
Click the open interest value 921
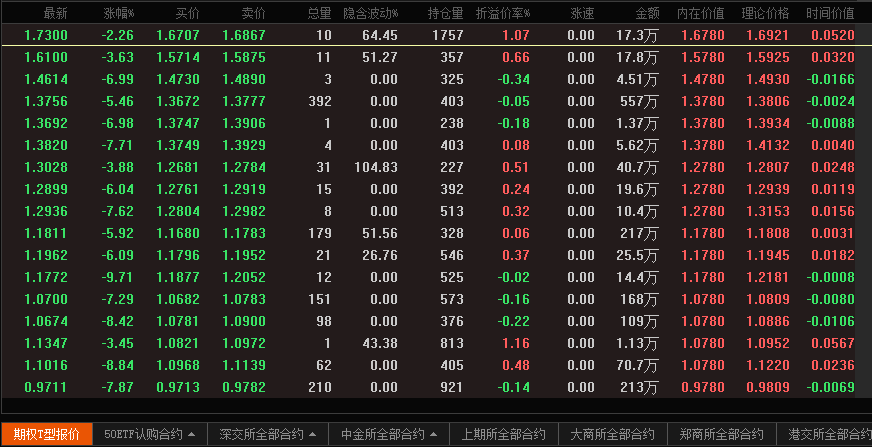pos(452,387)
